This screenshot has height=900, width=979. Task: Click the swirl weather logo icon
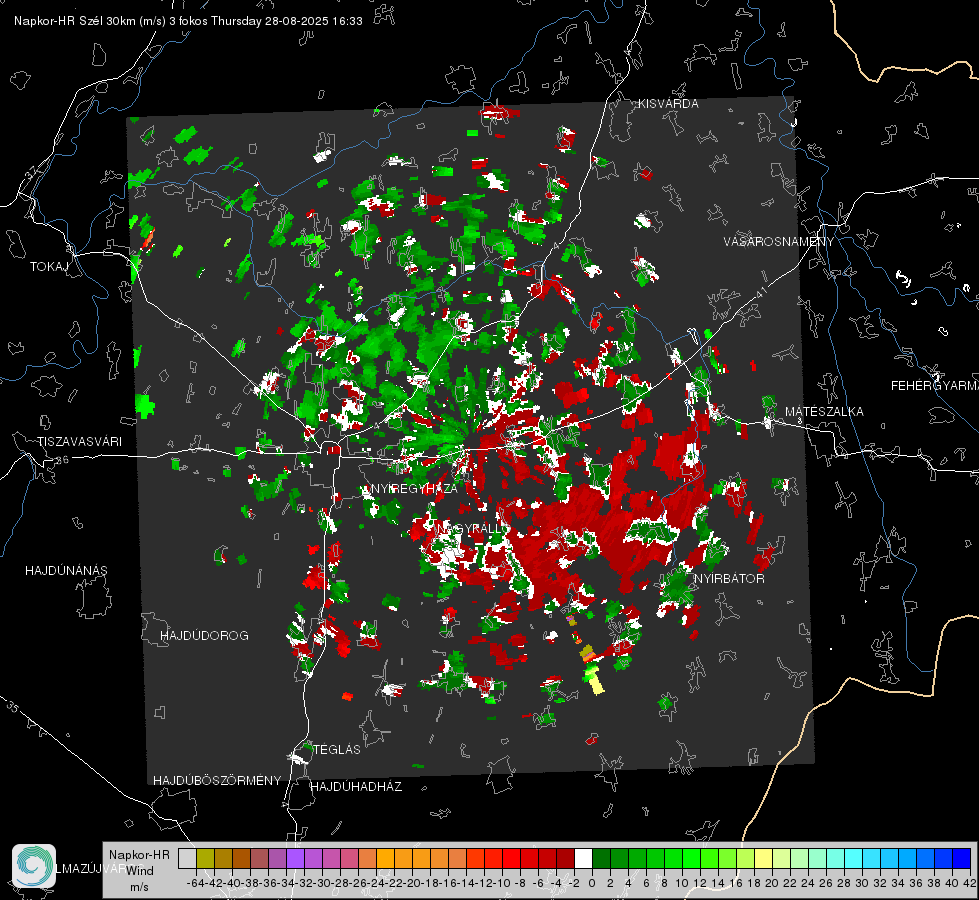coord(34,866)
